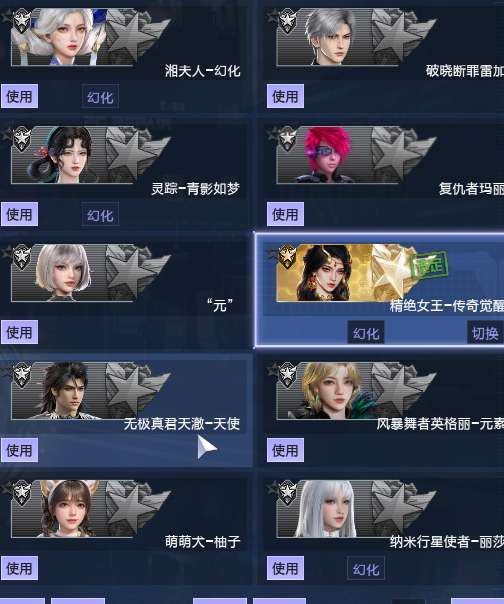
Task: Open 幻化 for 灵踪-青影如梦
Action: click(x=100, y=214)
